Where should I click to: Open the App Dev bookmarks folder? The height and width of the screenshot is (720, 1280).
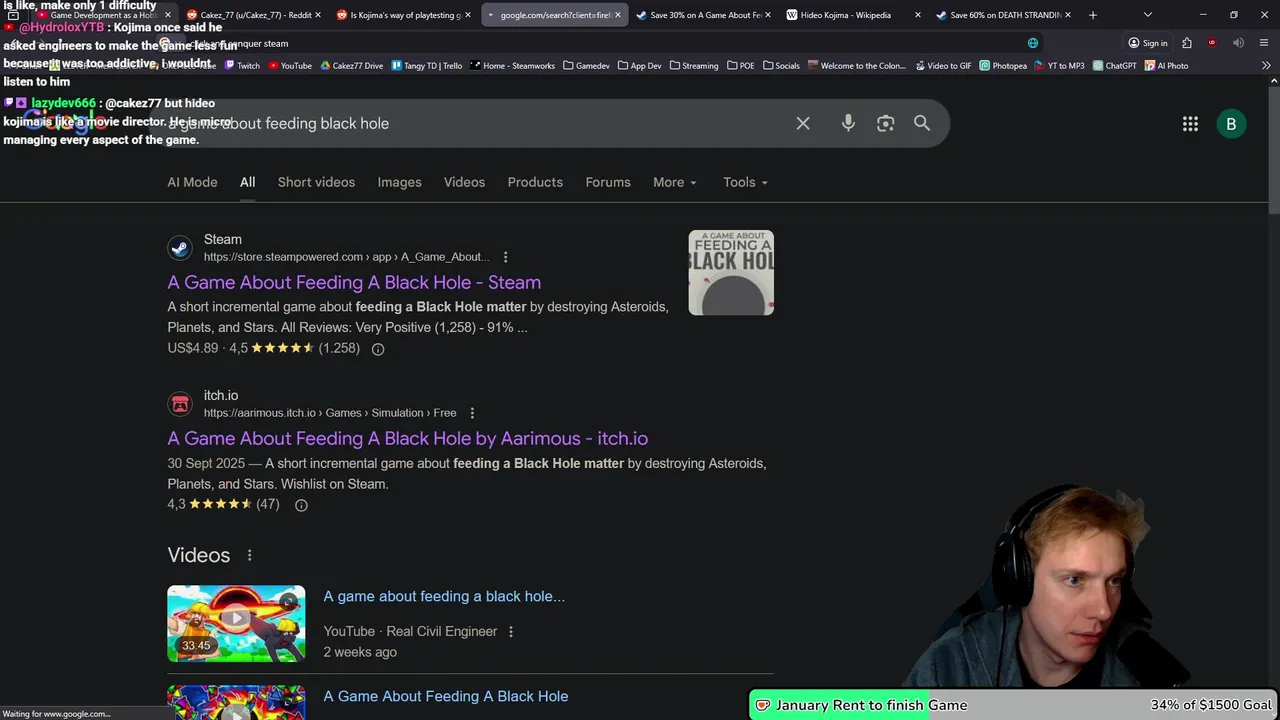(639, 66)
